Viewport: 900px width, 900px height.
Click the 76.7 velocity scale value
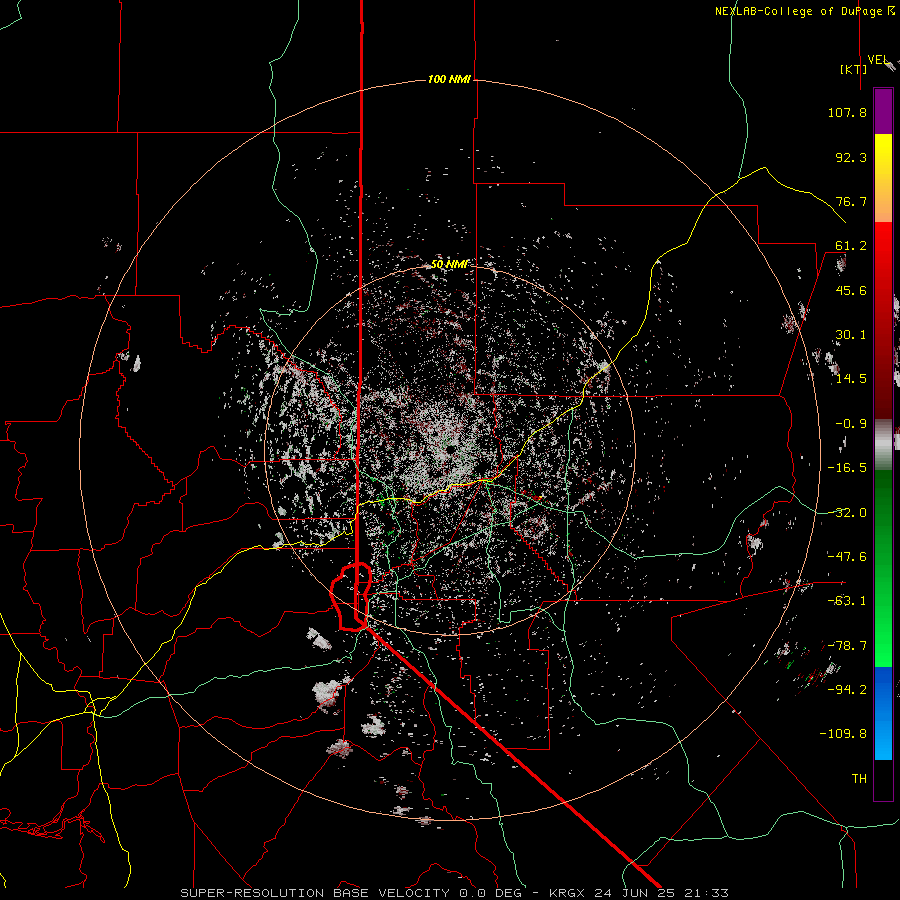point(851,201)
